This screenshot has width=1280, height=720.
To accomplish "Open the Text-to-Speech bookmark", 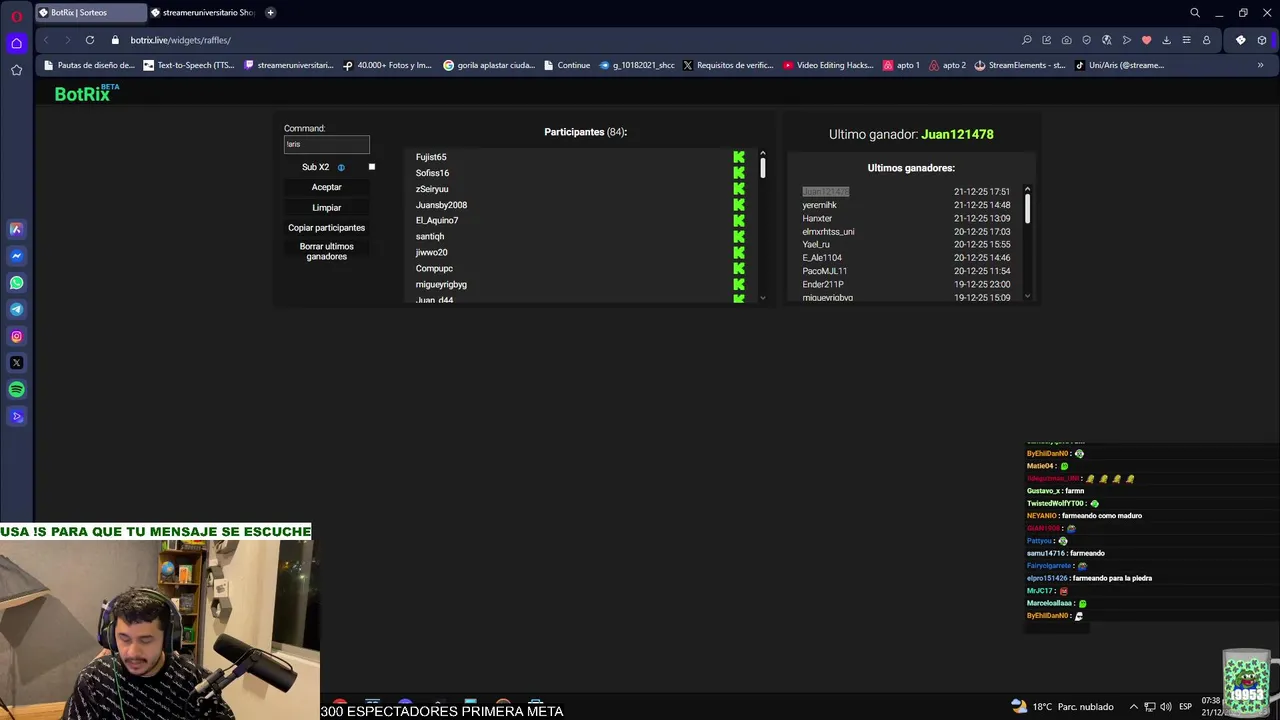I will (x=189, y=65).
